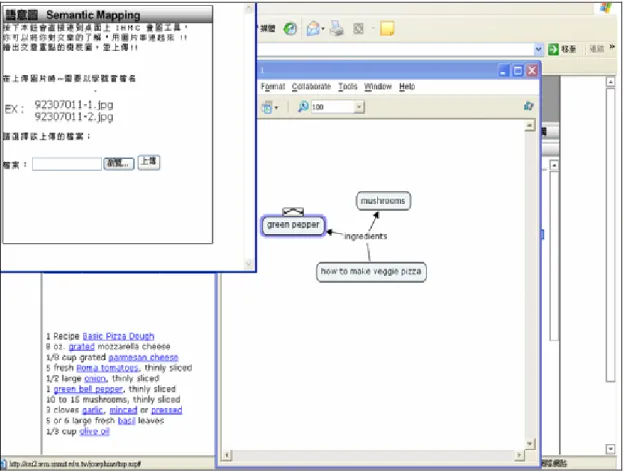Open the minced link
Screen dimensions: 625x471
(x=123, y=410)
